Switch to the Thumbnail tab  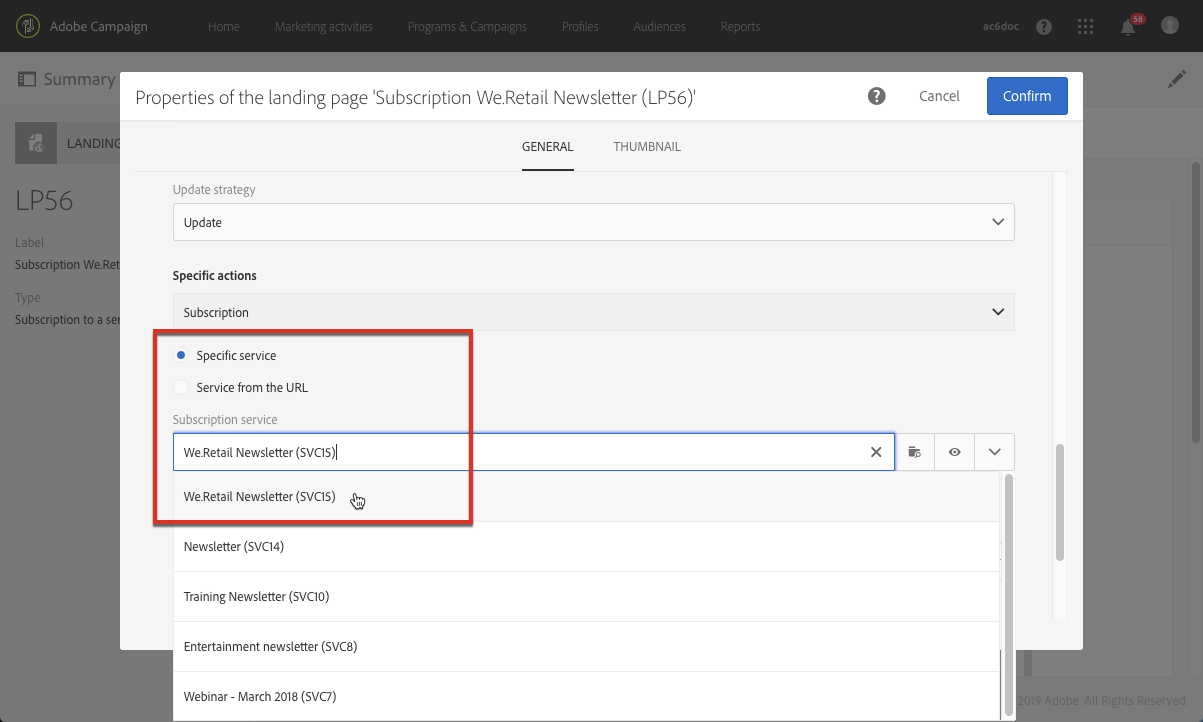(x=647, y=147)
